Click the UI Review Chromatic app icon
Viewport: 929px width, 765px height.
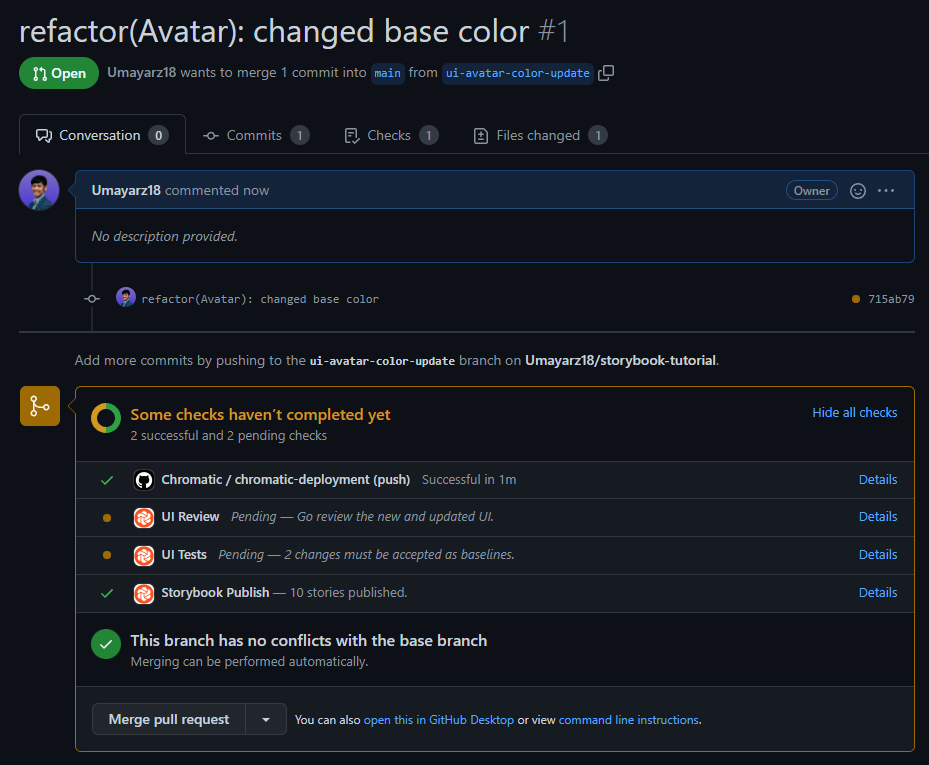(144, 517)
